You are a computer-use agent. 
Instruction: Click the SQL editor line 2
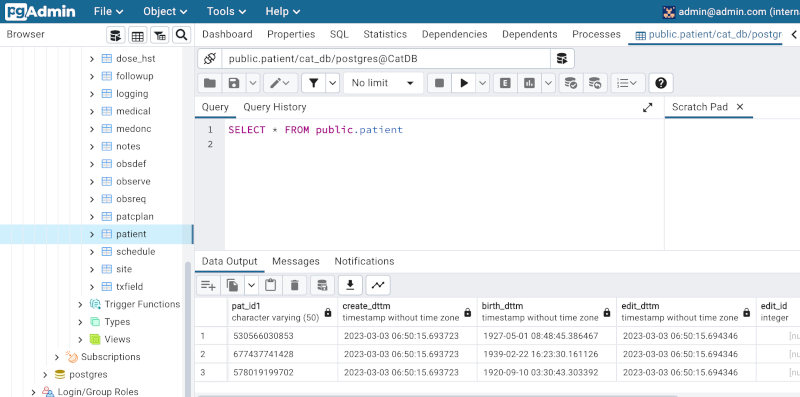tap(444, 144)
